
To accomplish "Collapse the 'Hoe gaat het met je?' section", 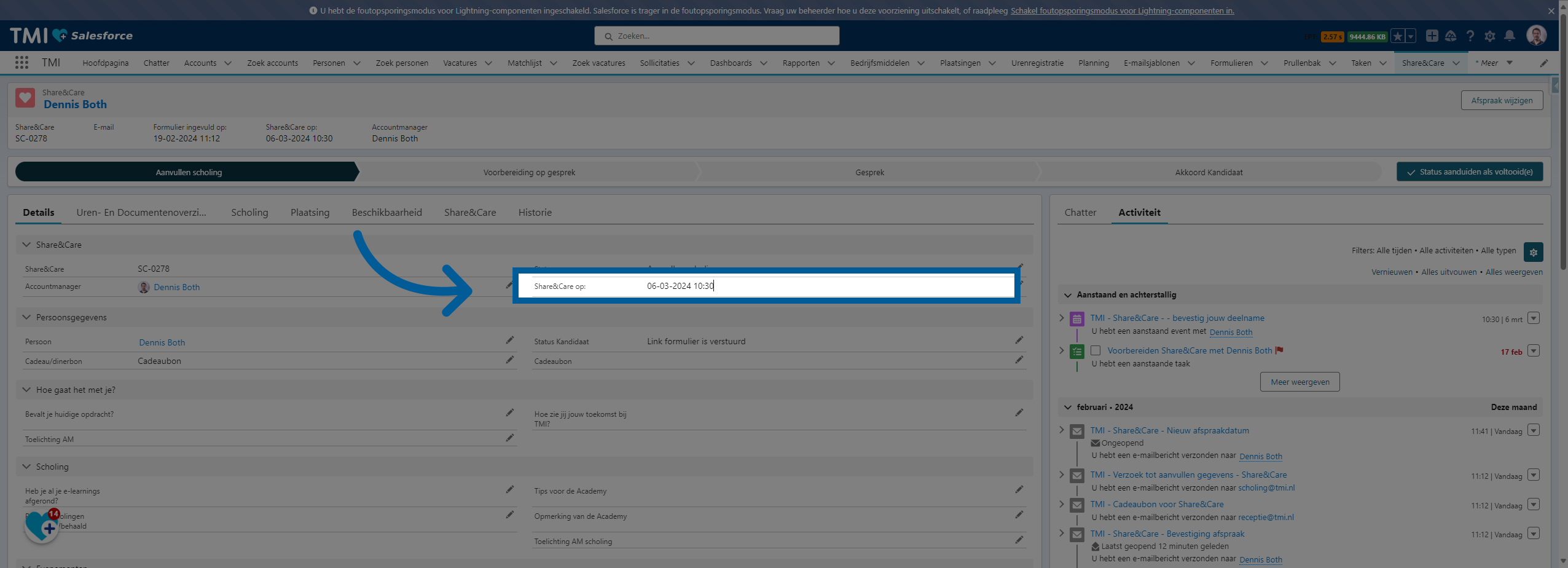I will pyautogui.click(x=26, y=390).
